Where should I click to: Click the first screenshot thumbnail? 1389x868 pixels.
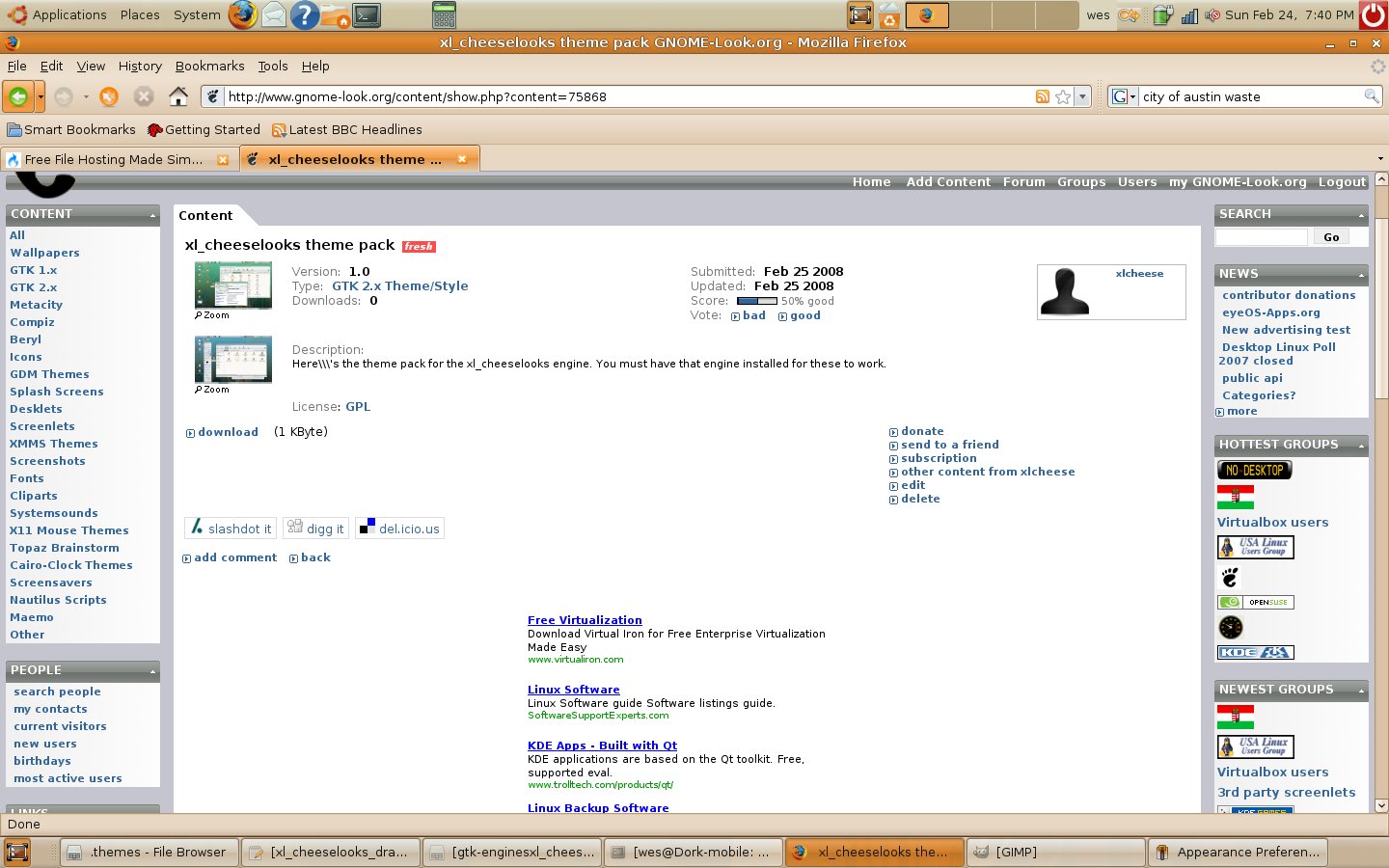233,285
